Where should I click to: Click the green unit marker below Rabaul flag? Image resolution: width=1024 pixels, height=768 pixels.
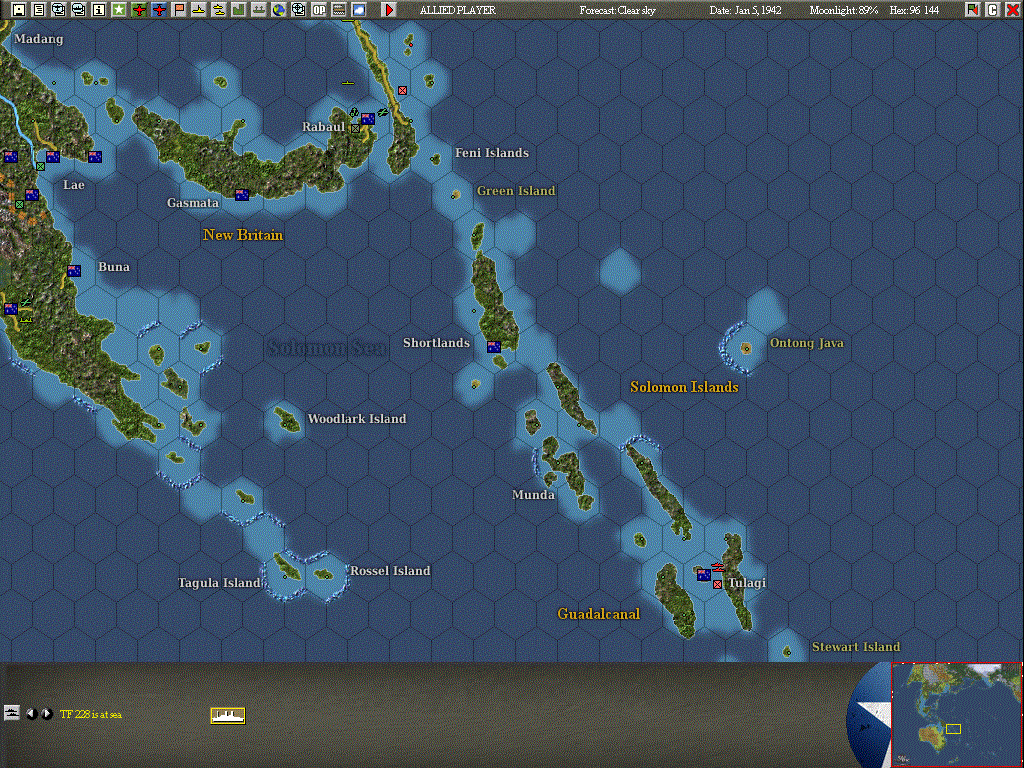click(355, 129)
